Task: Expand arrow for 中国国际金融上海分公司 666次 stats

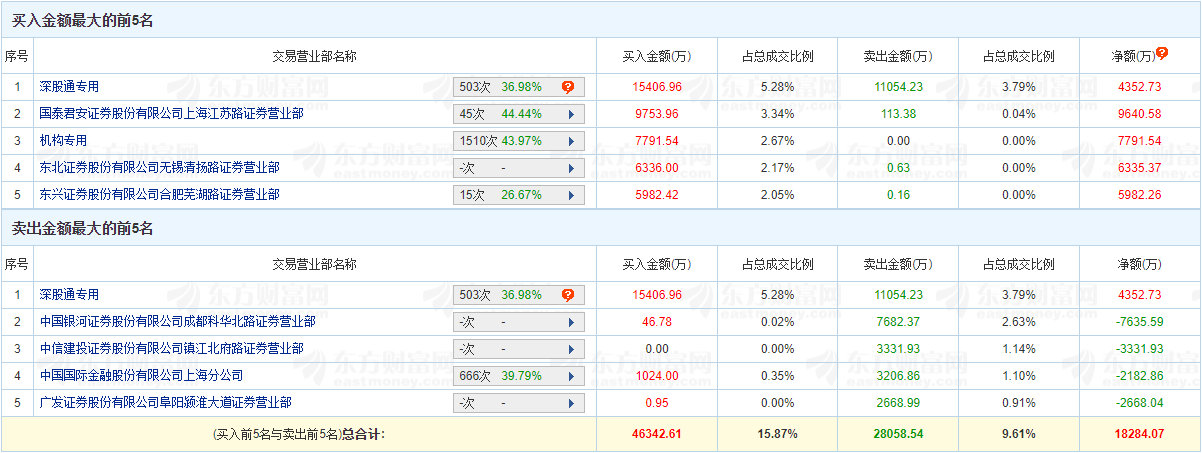Action: [571, 376]
